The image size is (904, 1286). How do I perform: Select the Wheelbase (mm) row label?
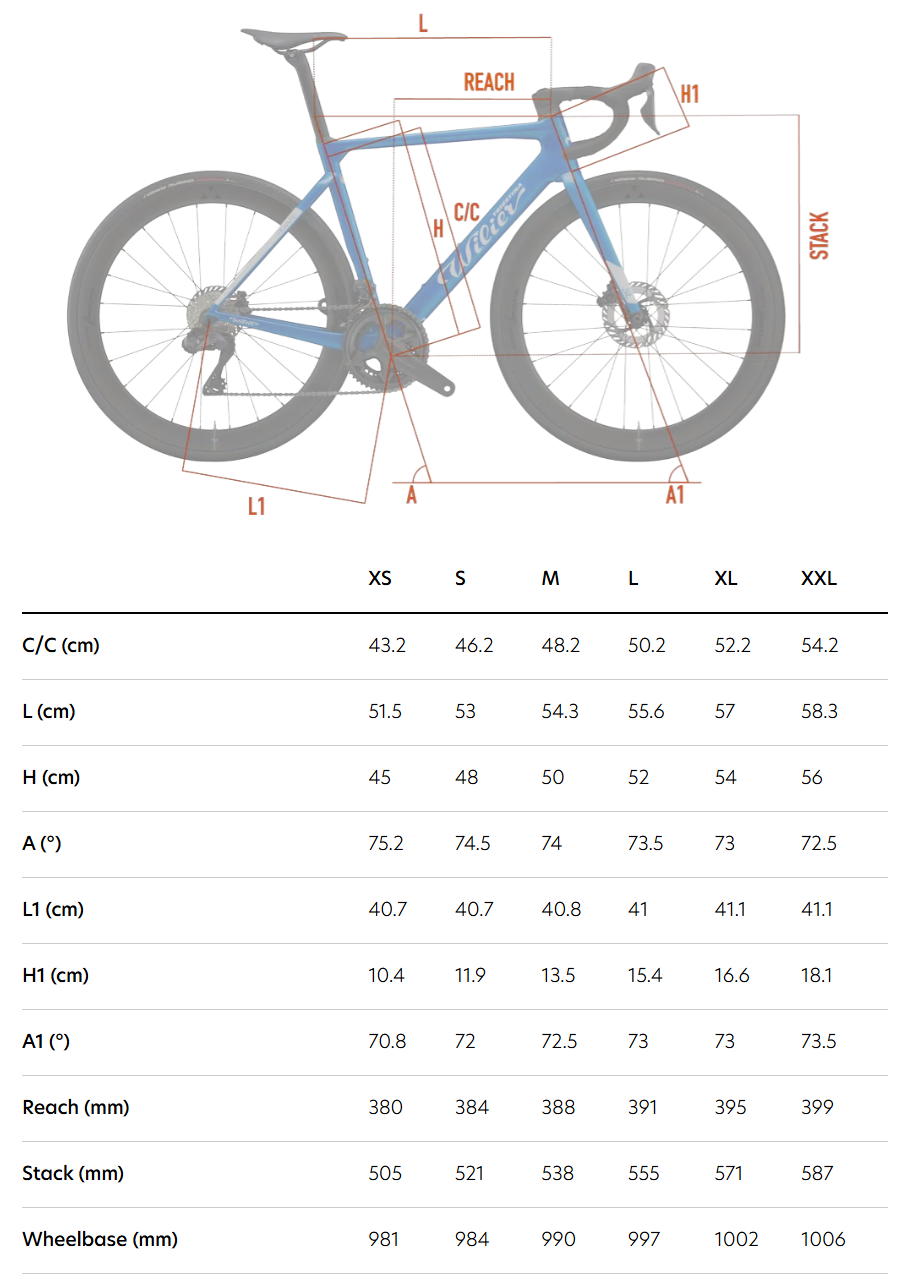point(100,1239)
